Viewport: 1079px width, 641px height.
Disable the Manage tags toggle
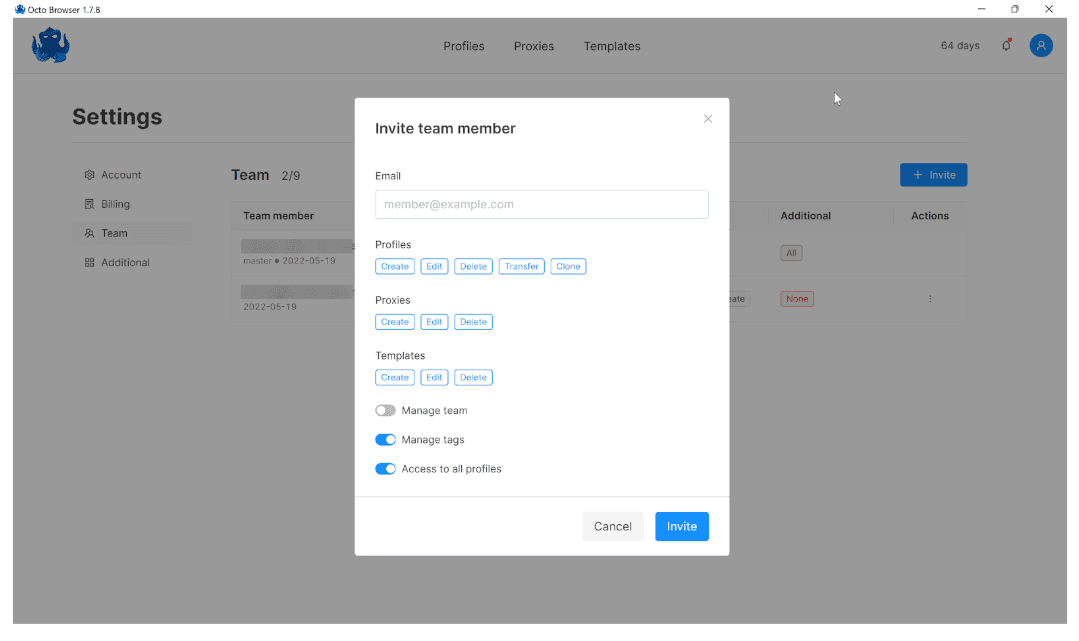[385, 440]
